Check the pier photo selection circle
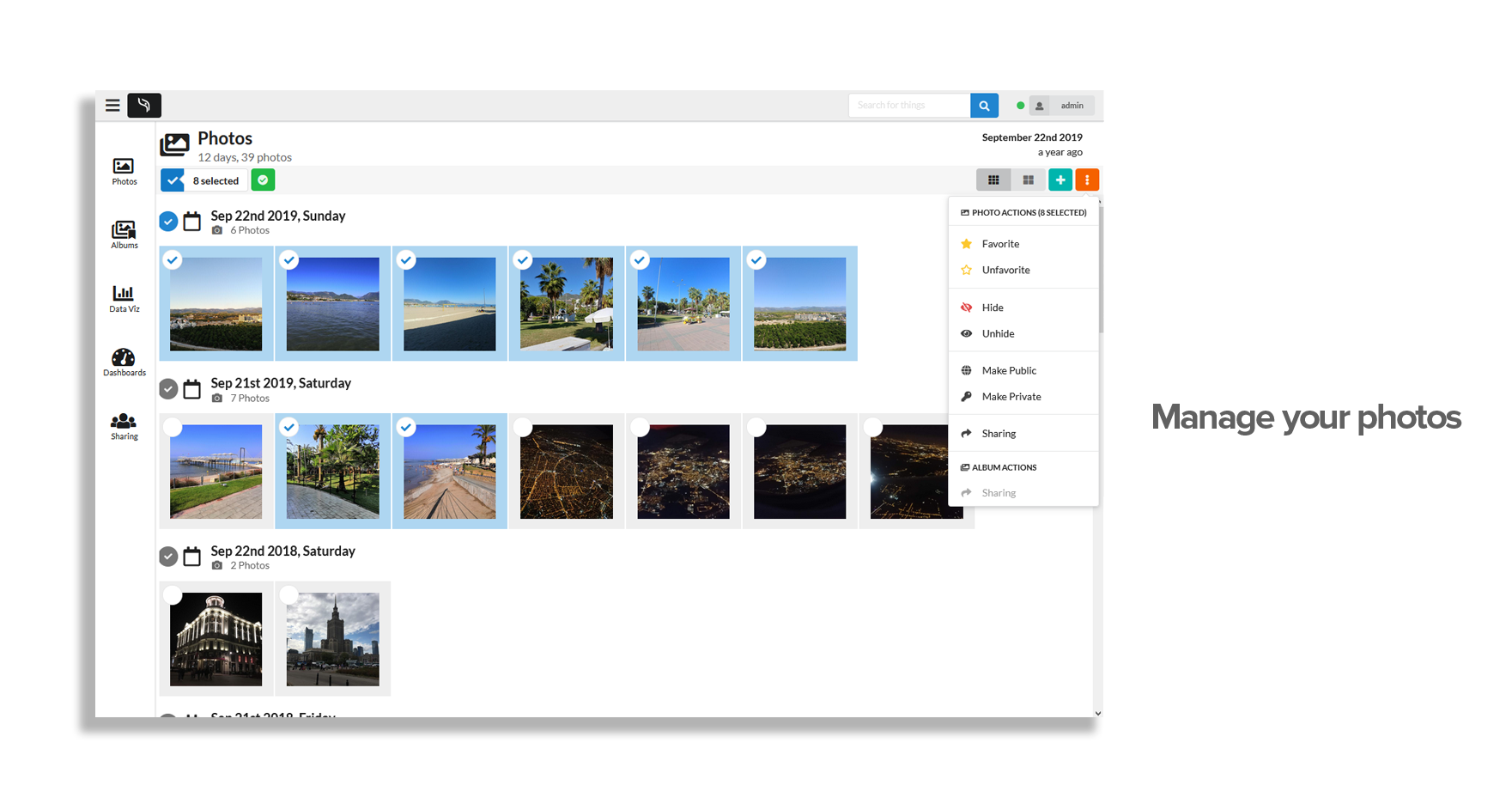 click(173, 427)
